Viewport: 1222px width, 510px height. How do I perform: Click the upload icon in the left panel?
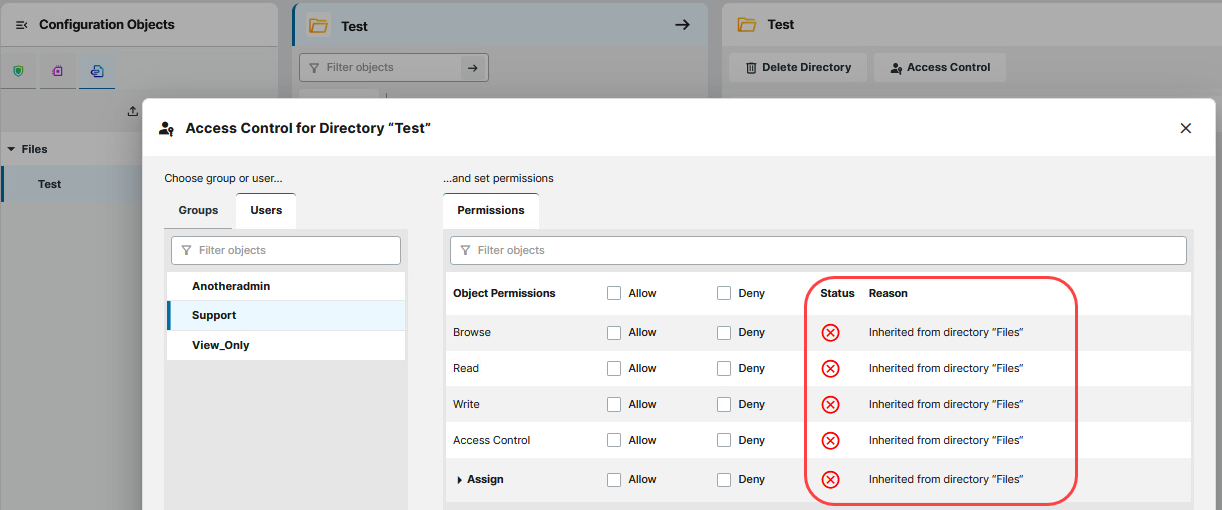click(x=133, y=112)
